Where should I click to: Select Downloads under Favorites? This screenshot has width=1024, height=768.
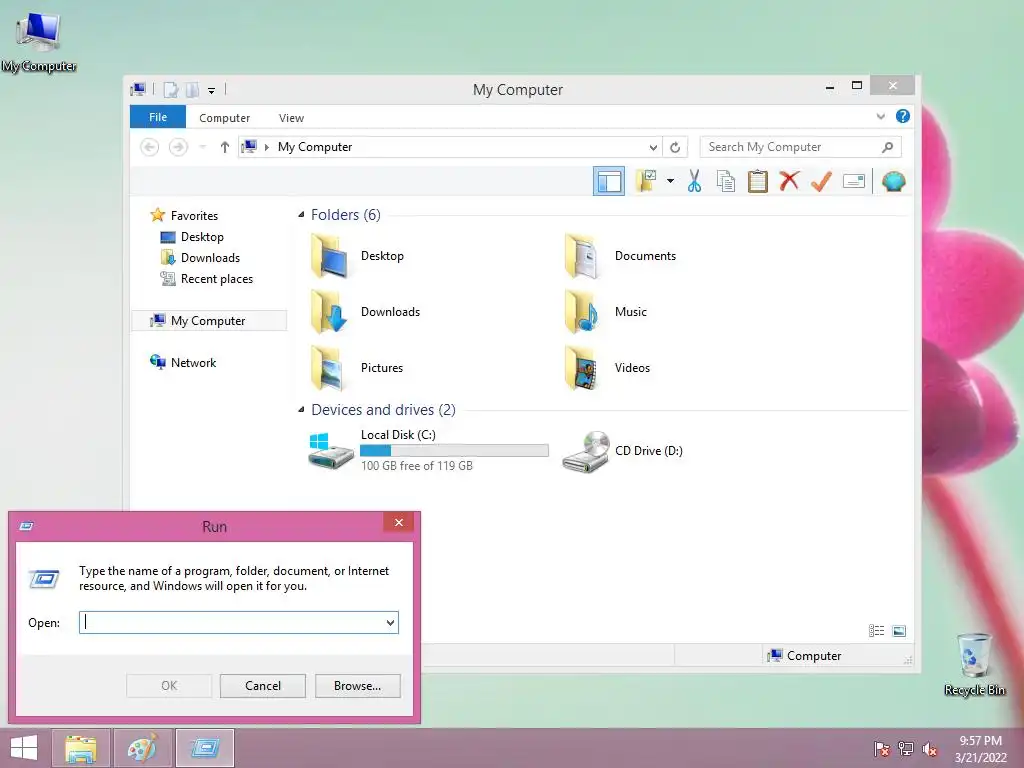point(200,258)
